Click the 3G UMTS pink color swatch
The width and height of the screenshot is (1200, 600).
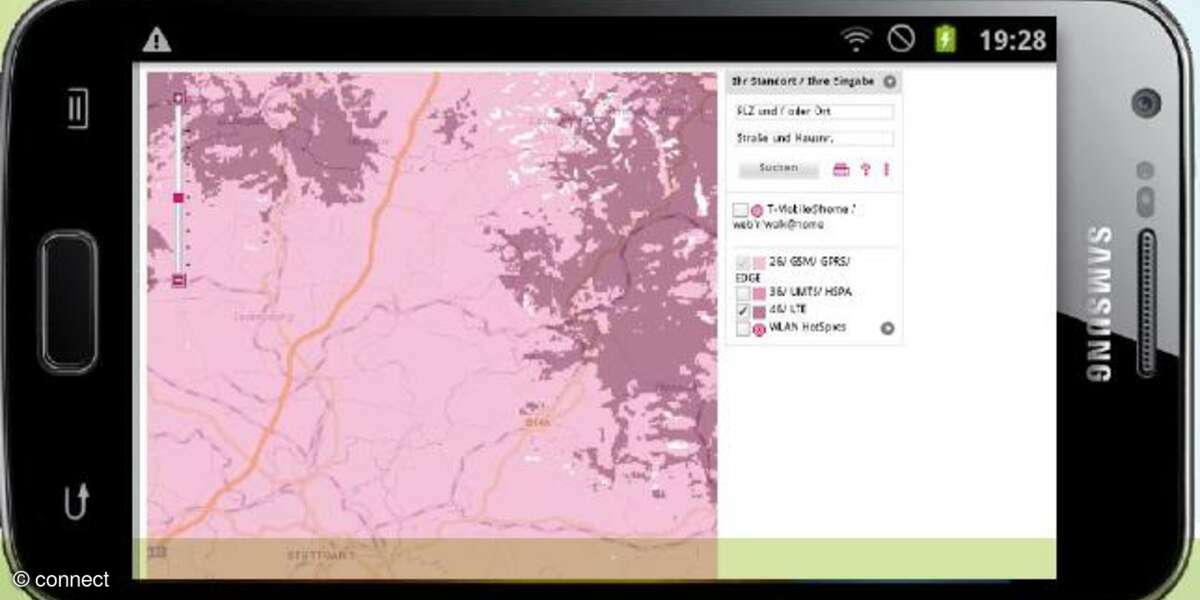pos(759,294)
